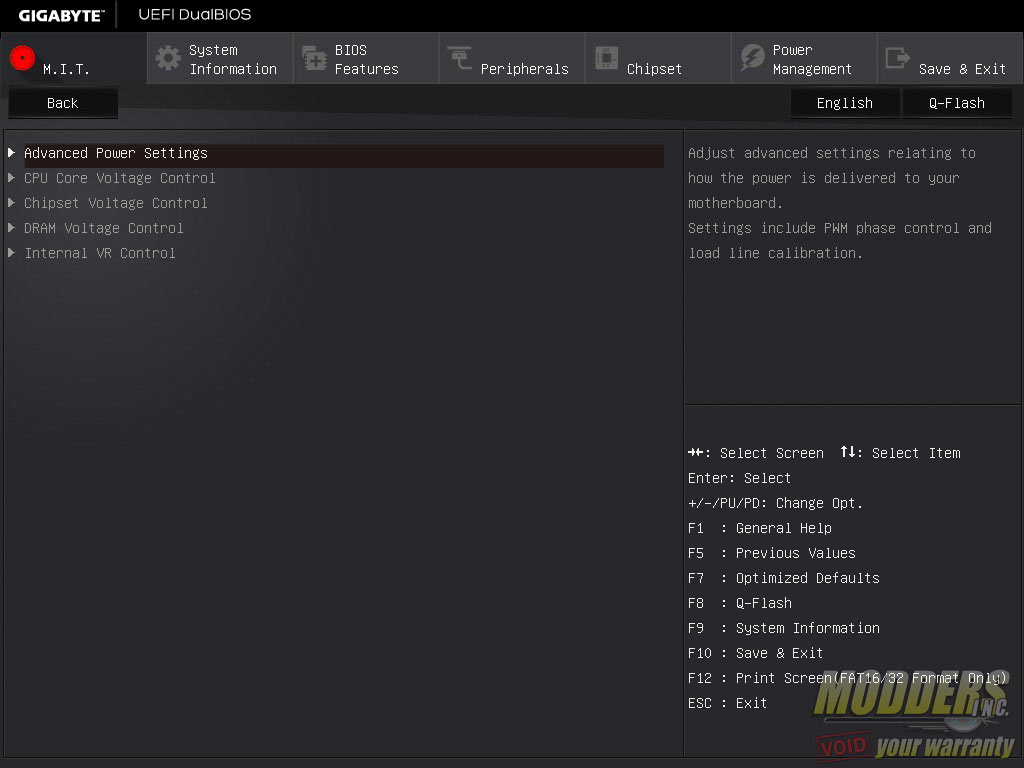Click the F10 Save & Exit hint
Image resolution: width=1024 pixels, height=768 pixels.
tap(756, 653)
